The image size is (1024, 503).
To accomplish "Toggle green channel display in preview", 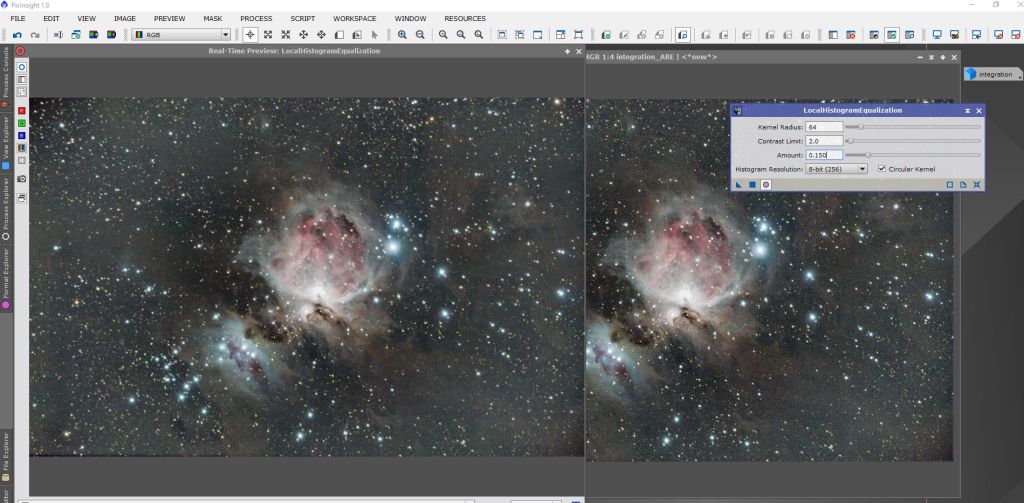I will pos(22,122).
